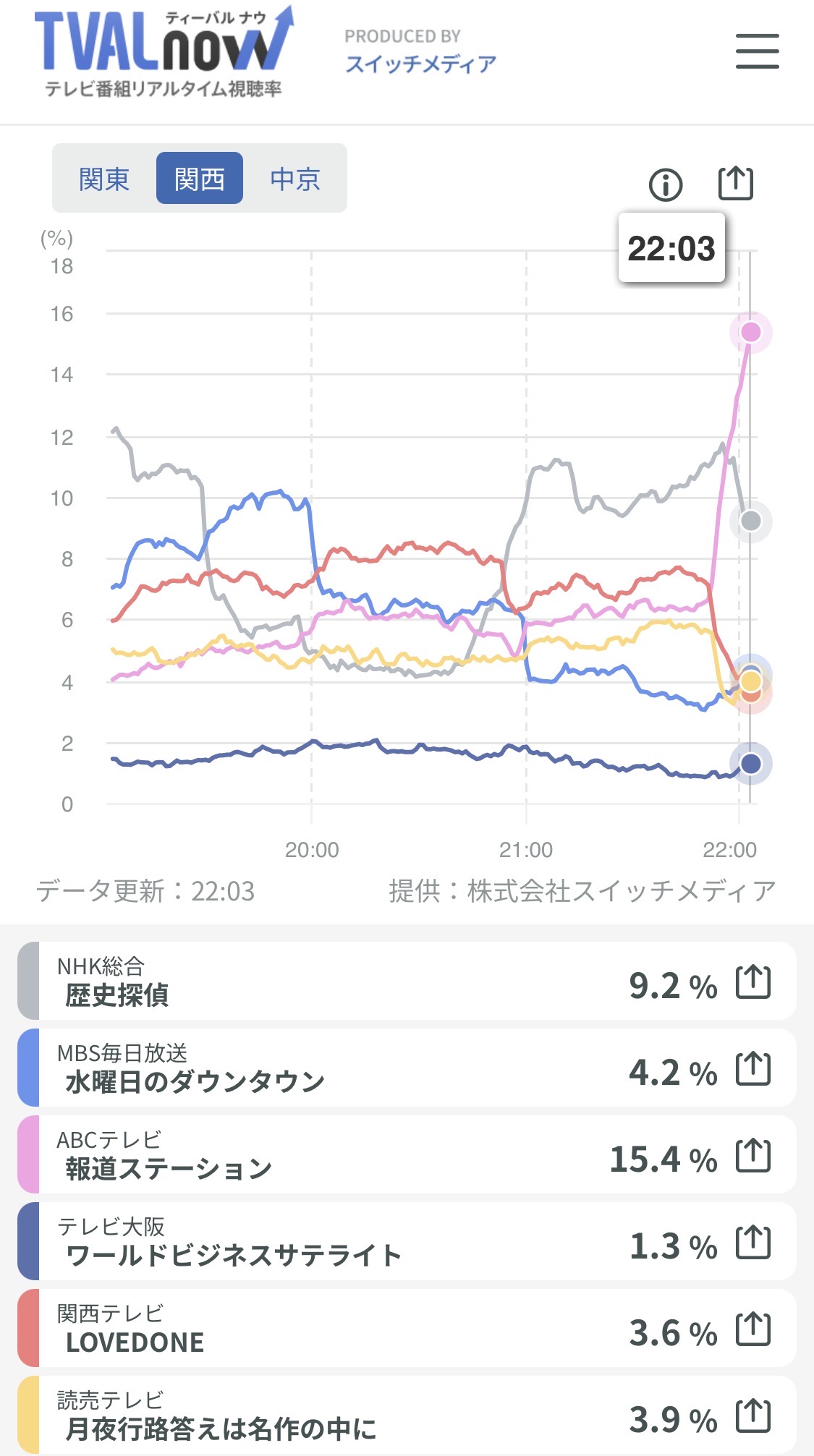Click the gray NHK data point on chart
Image resolution: width=814 pixels, height=1456 pixels.
click(x=751, y=521)
